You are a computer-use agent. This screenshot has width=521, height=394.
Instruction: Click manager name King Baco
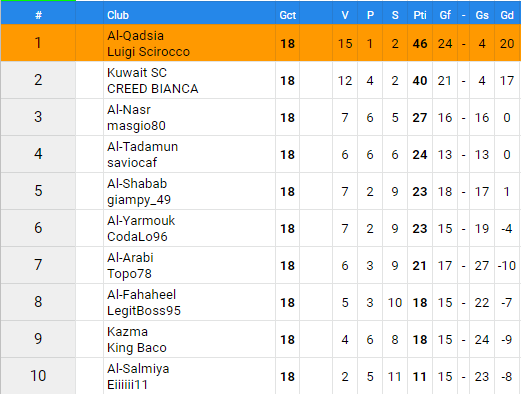[137, 348]
